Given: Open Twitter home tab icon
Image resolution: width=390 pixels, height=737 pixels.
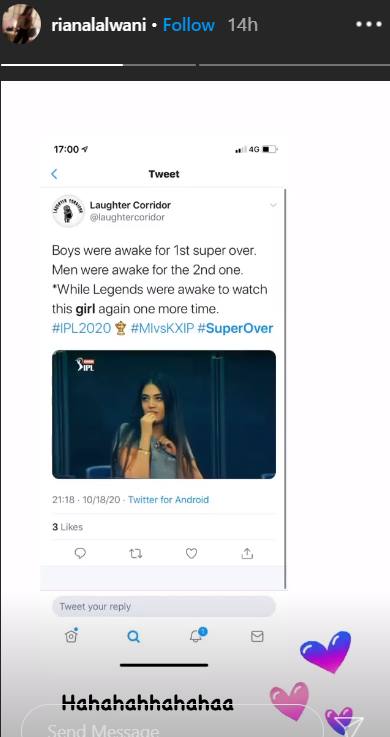Looking at the screenshot, I should pyautogui.click(x=71, y=636).
